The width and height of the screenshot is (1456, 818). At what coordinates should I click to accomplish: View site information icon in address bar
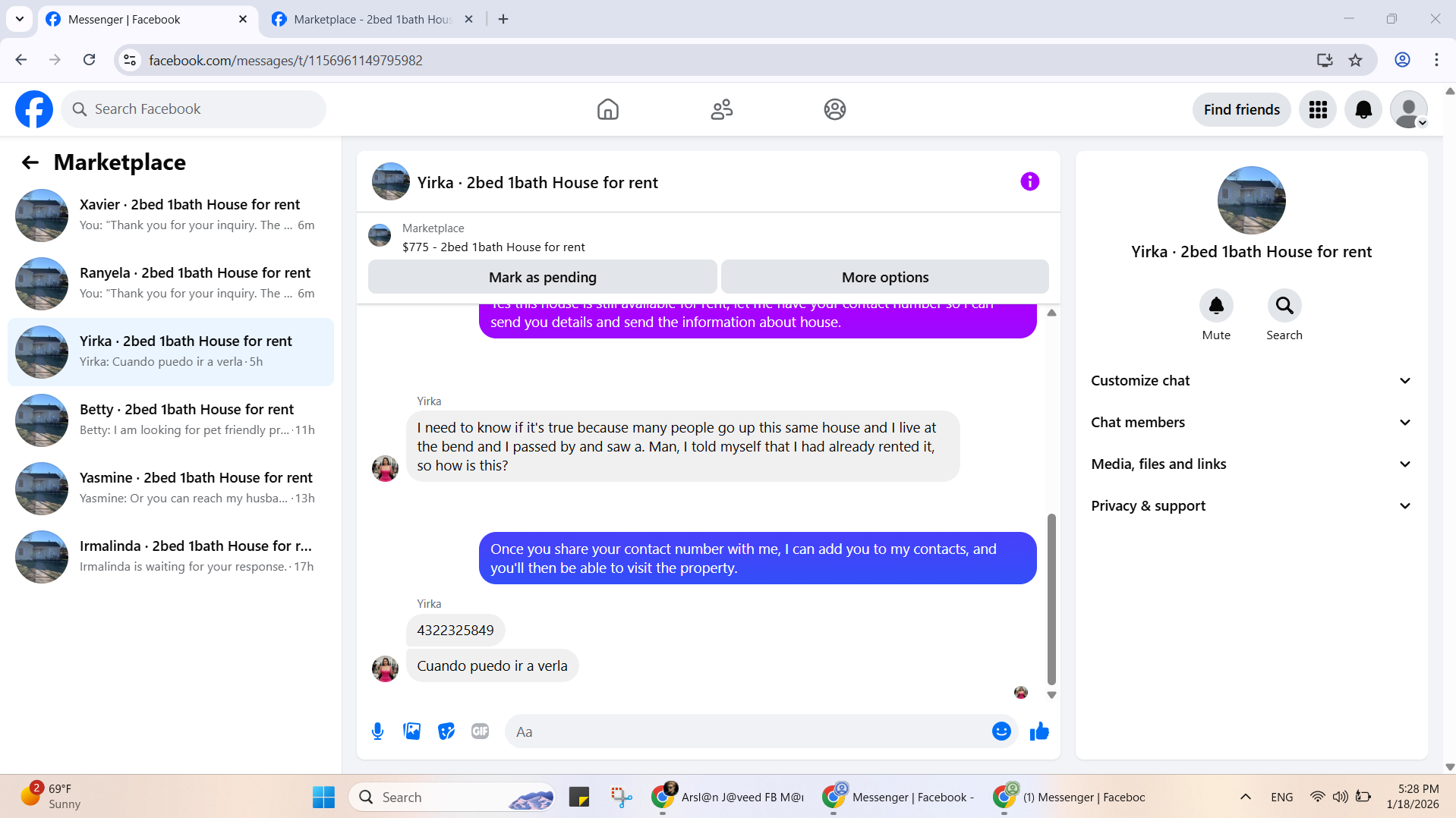pyautogui.click(x=130, y=60)
